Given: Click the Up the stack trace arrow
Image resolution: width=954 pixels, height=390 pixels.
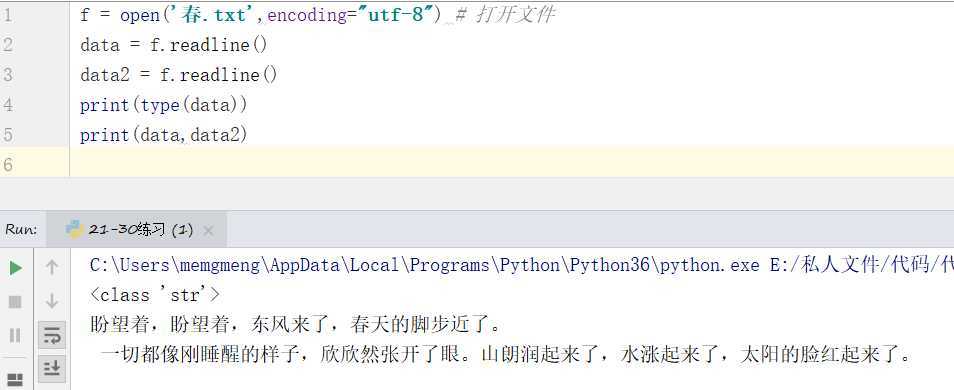Looking at the screenshot, I should coord(52,267).
